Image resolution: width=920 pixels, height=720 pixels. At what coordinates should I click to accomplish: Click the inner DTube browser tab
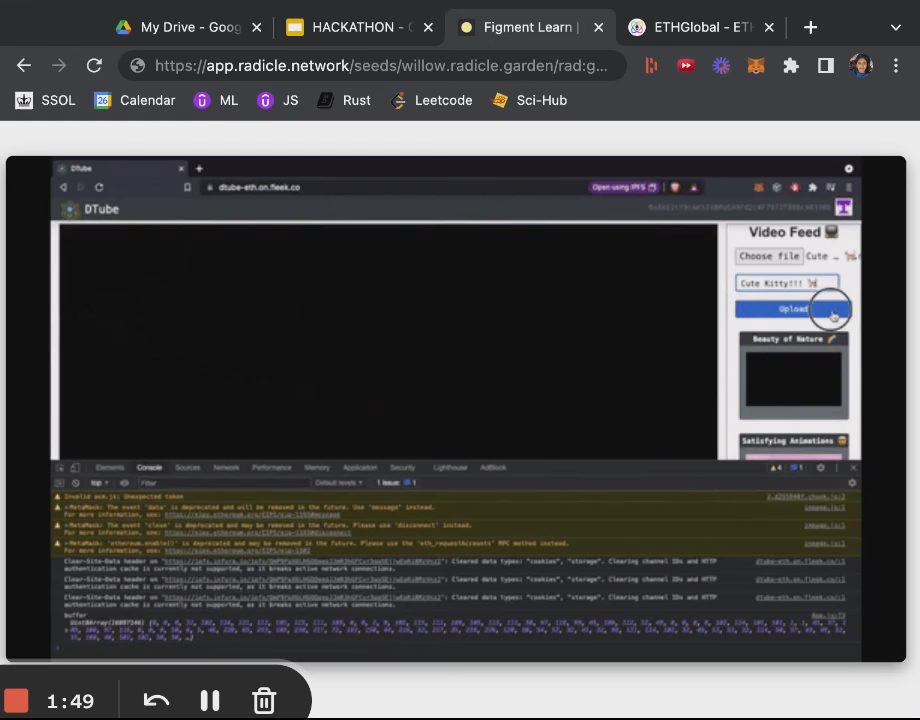click(120, 168)
